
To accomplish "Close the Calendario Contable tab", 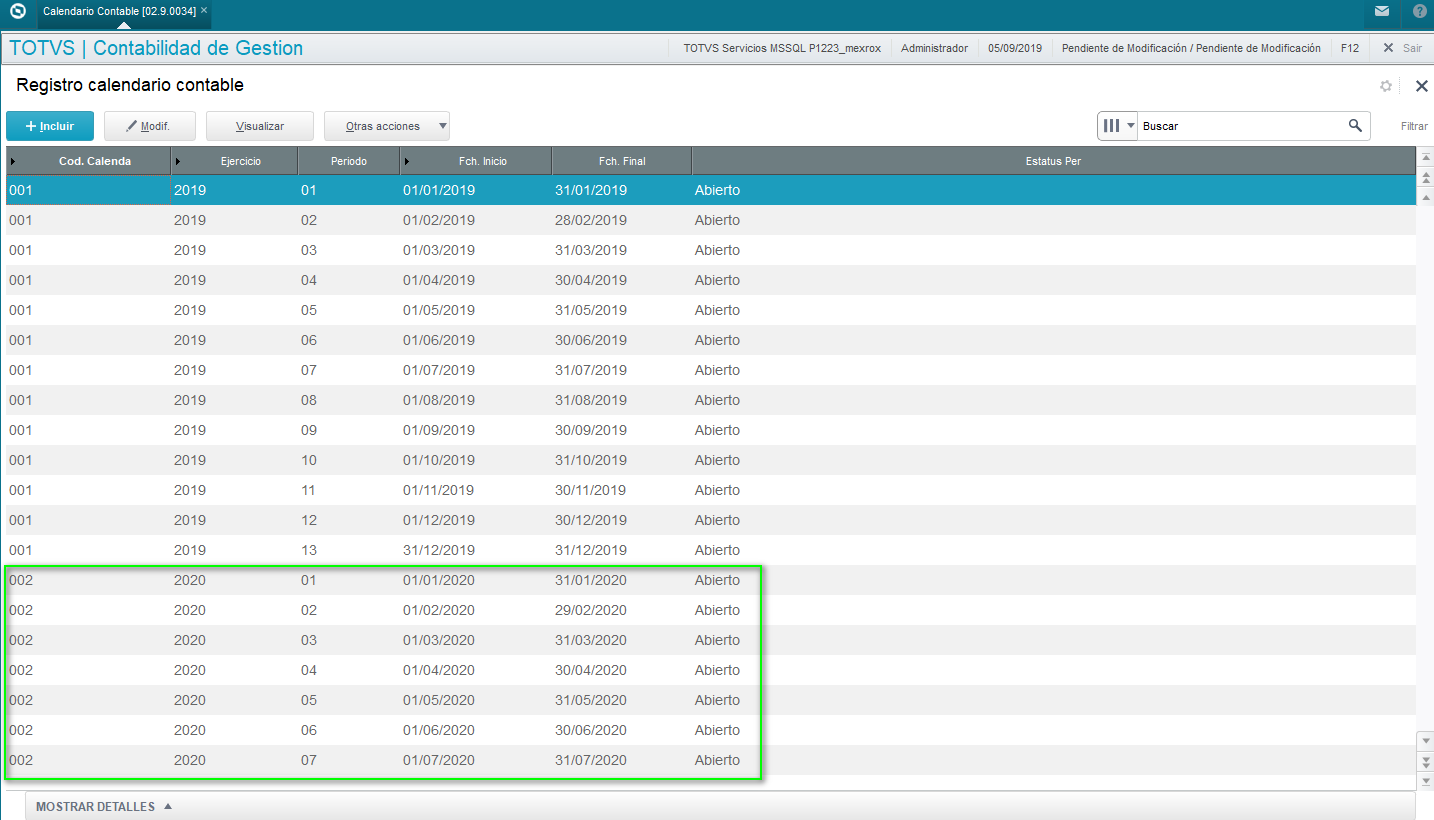I will pos(205,10).
